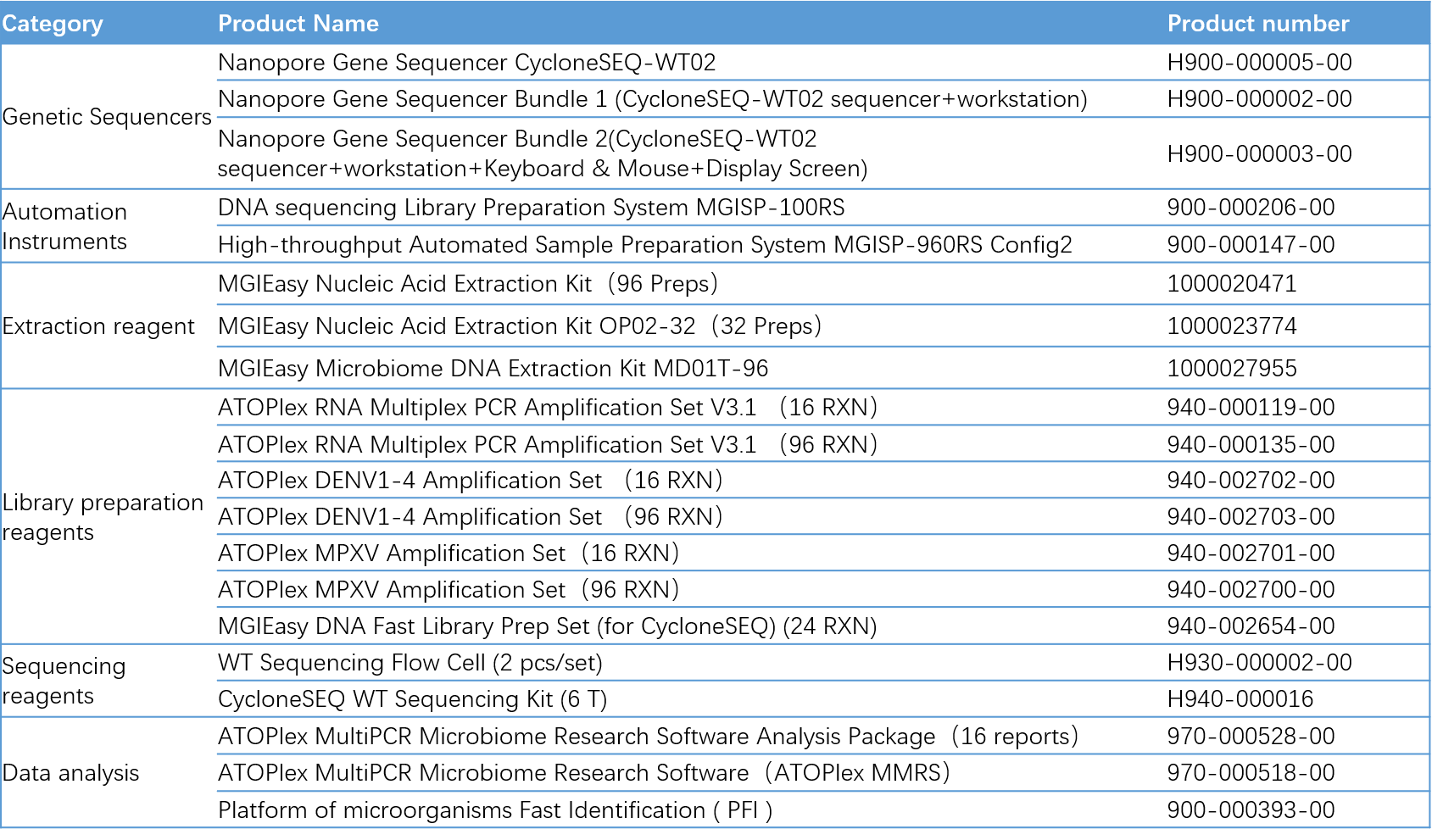
Task: Select the Genetic Sequencers category cell
Action: (x=107, y=117)
